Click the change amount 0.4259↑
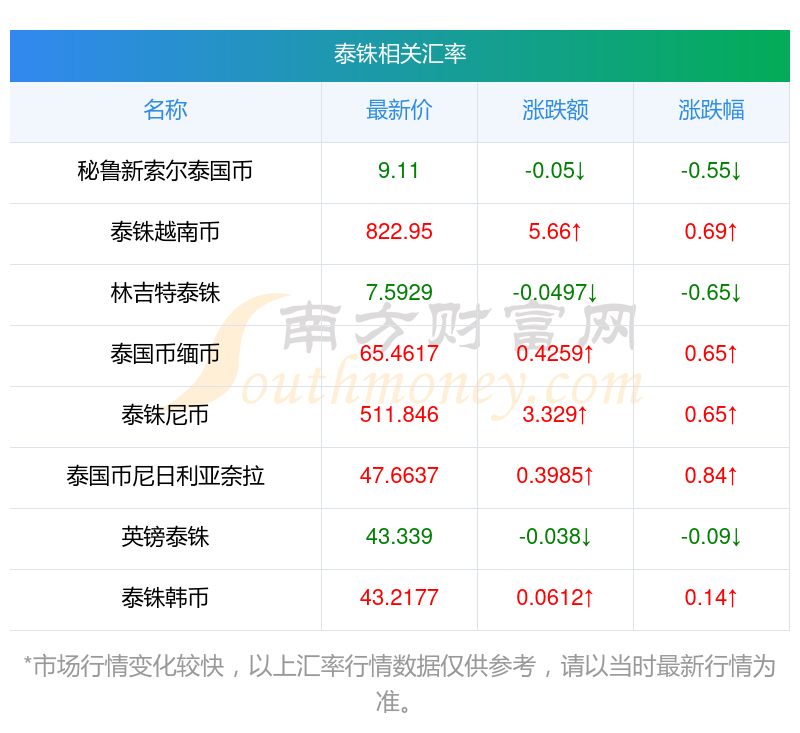800x733 pixels. coord(555,353)
